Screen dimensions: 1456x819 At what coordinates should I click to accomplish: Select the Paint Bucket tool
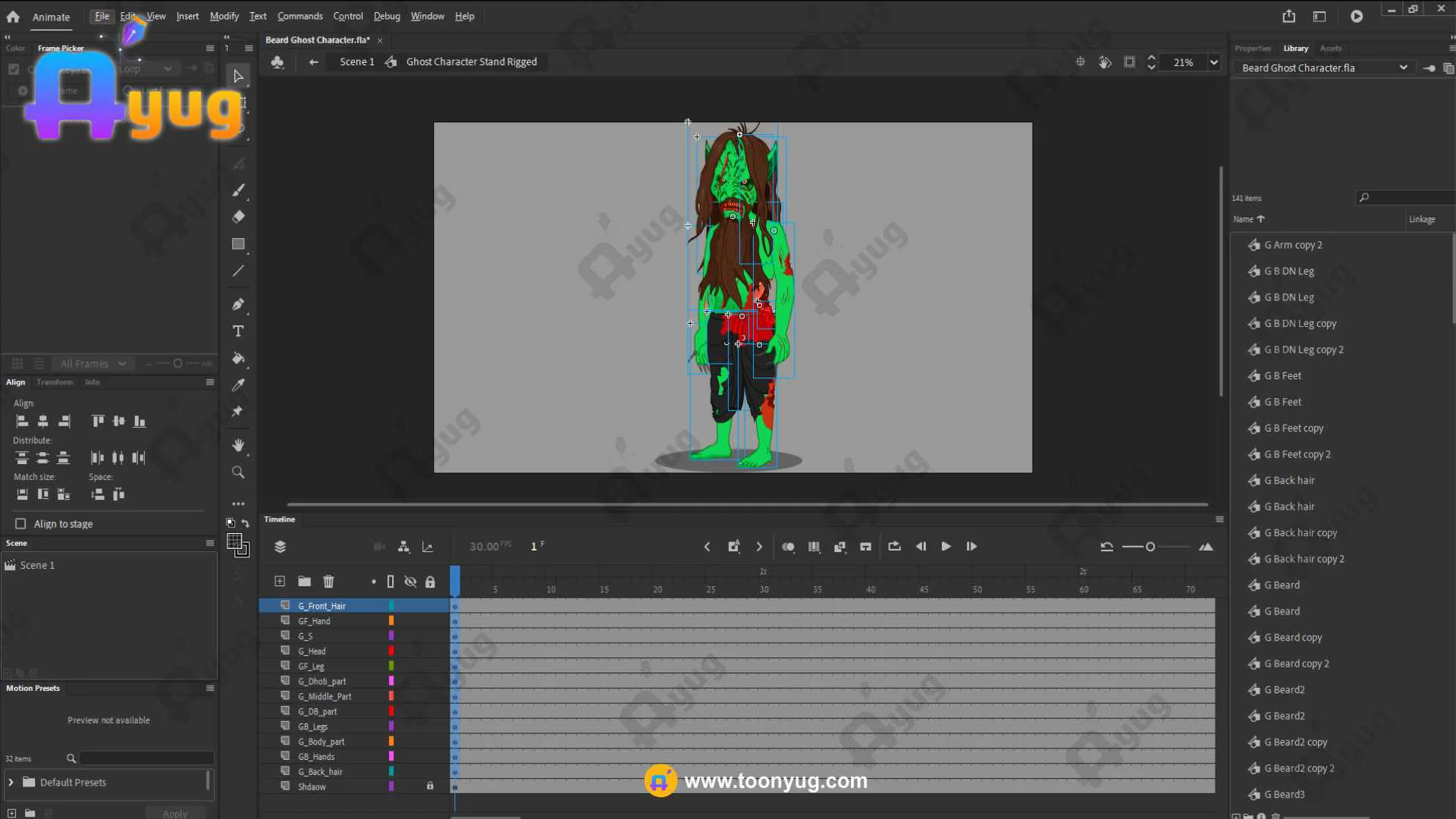238,358
